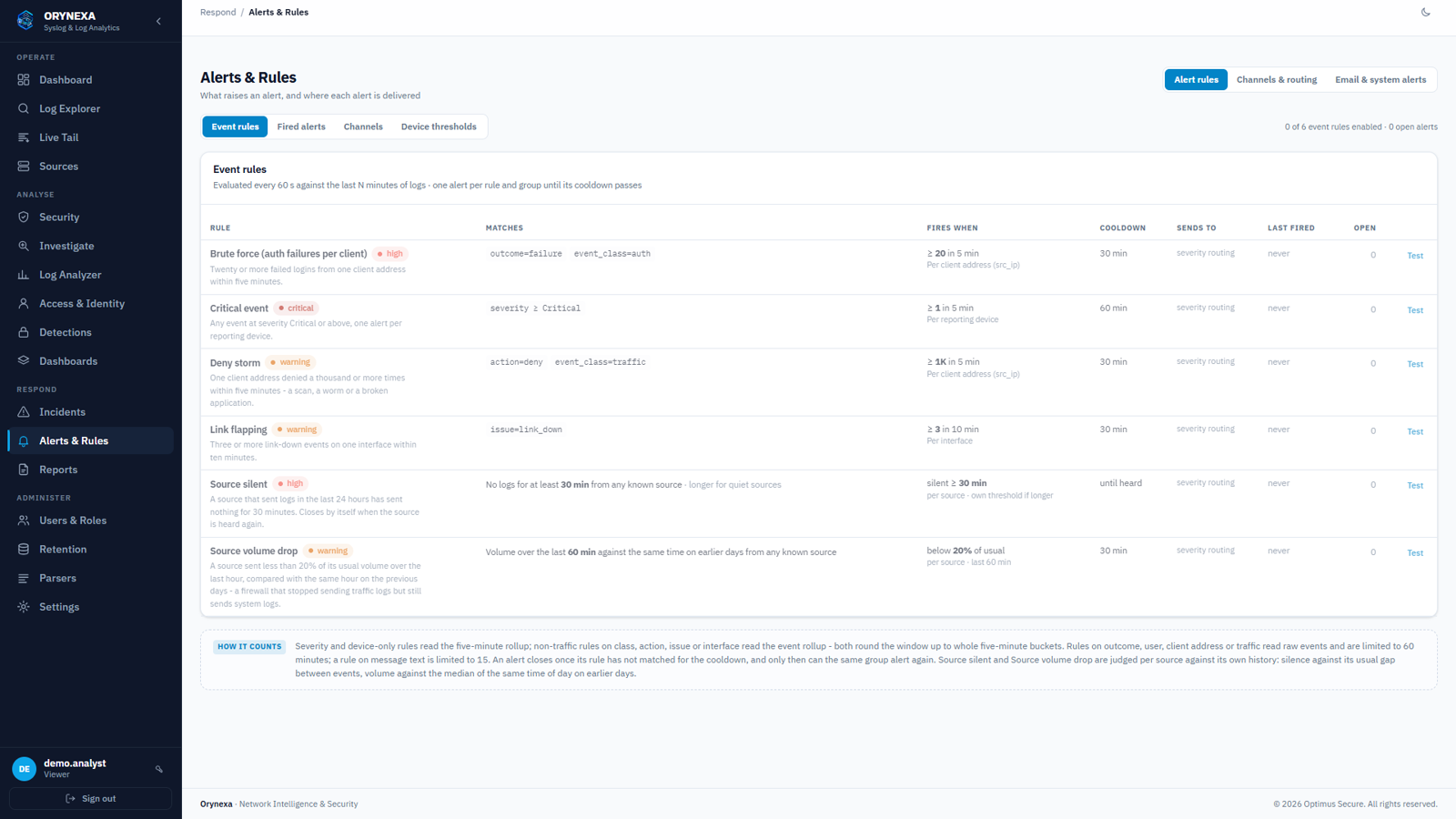Open Detections lock icon
The height and width of the screenshot is (819, 1456).
click(24, 332)
